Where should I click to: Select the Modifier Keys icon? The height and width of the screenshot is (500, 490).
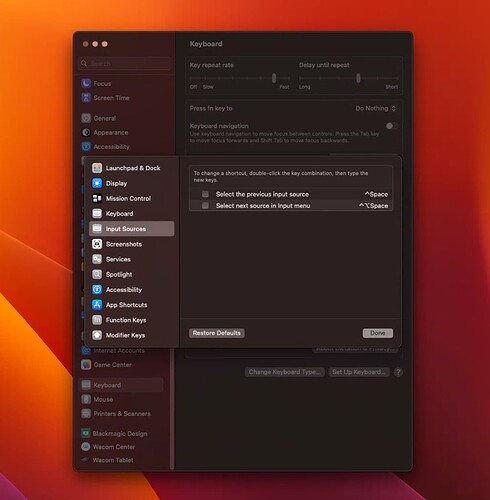pos(97,335)
